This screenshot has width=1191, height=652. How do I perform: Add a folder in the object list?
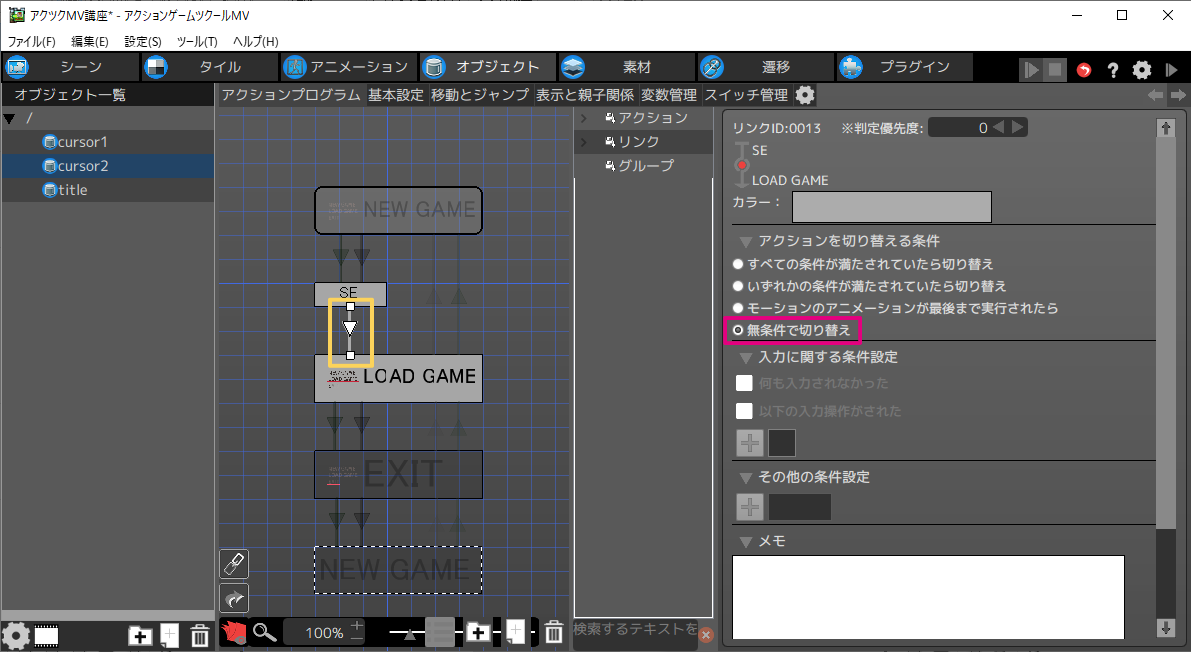click(141, 635)
